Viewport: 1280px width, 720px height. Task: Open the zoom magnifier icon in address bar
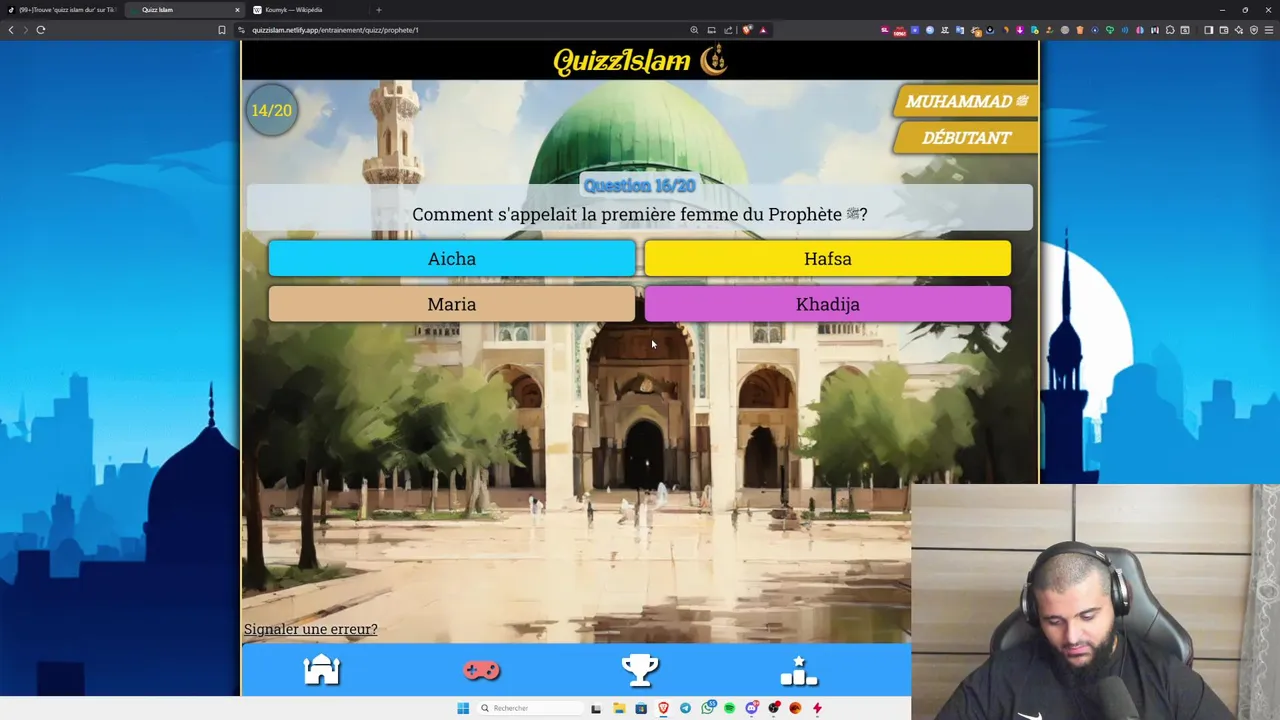[694, 30]
